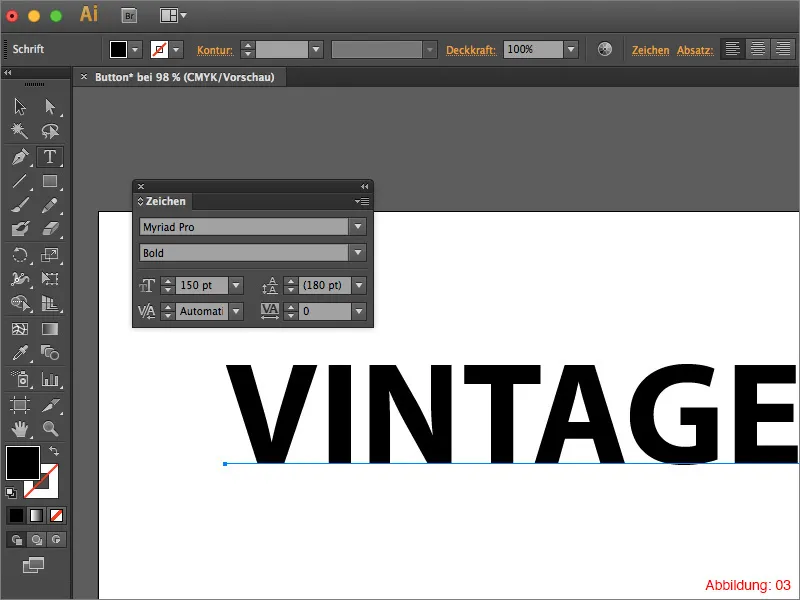This screenshot has width=800, height=600.
Task: Set fill mode to None
Action: pyautogui.click(x=57, y=515)
